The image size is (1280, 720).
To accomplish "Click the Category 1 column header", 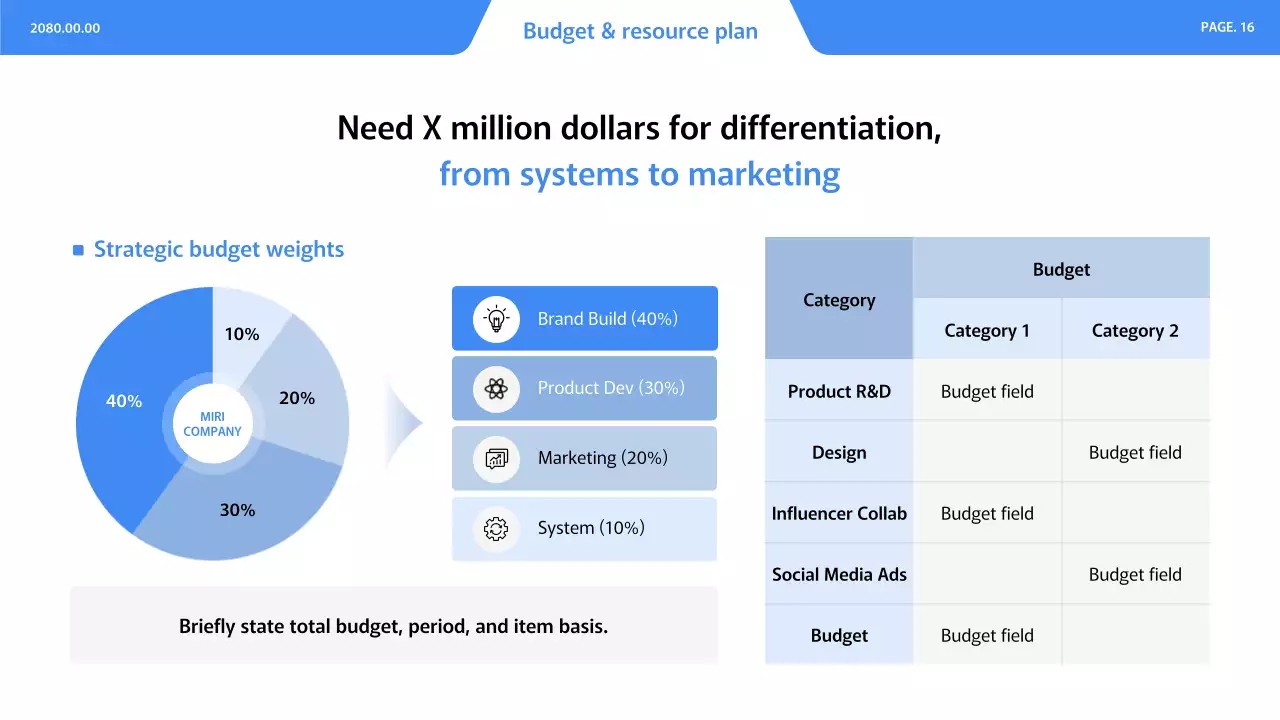I will pos(986,331).
